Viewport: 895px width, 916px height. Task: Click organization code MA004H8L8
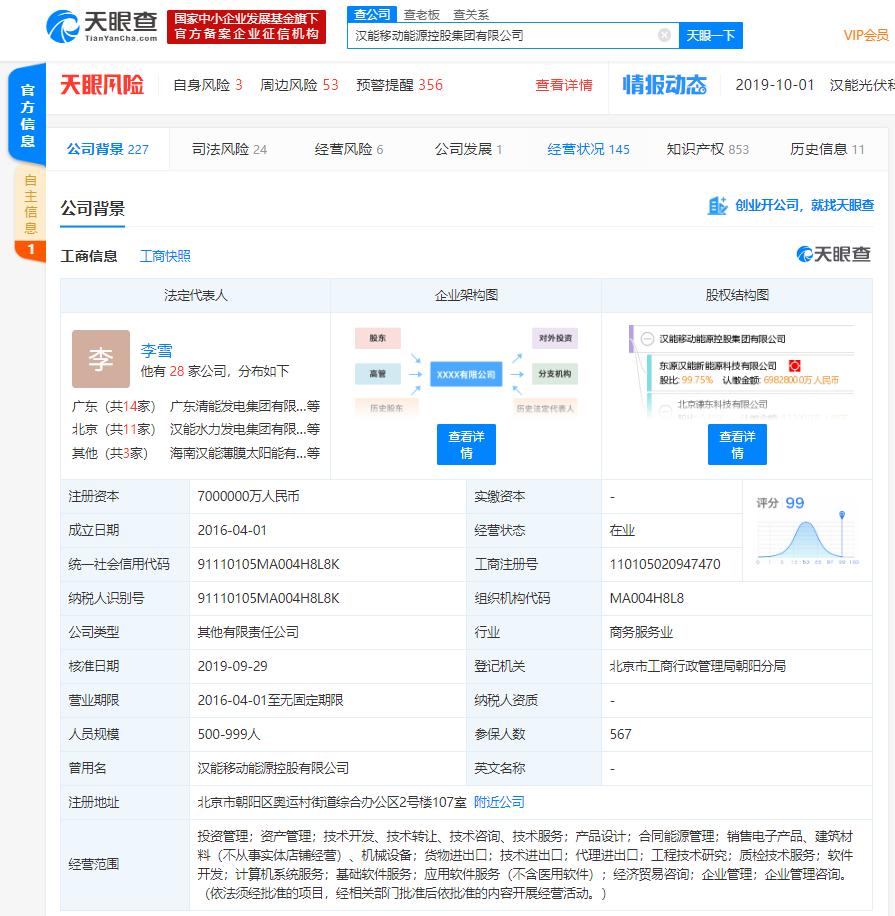coord(647,598)
